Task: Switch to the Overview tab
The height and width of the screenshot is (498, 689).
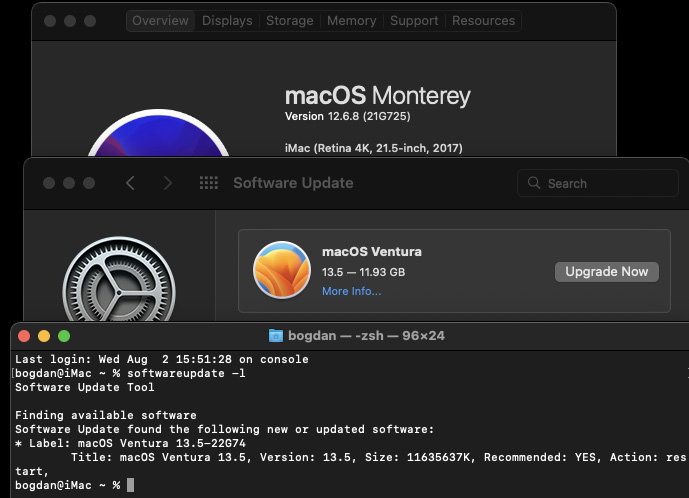Action: click(160, 21)
